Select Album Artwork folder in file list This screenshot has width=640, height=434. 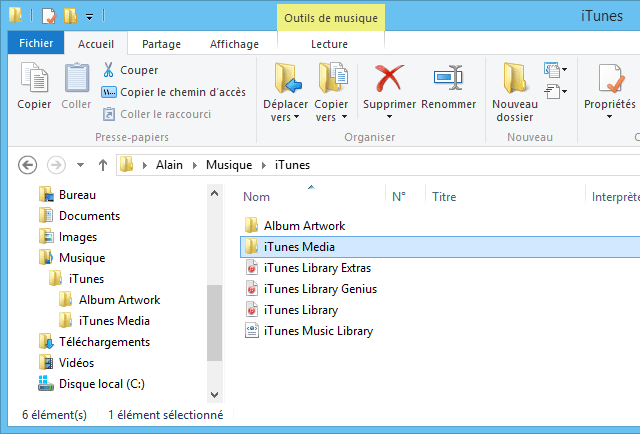[x=295, y=226]
